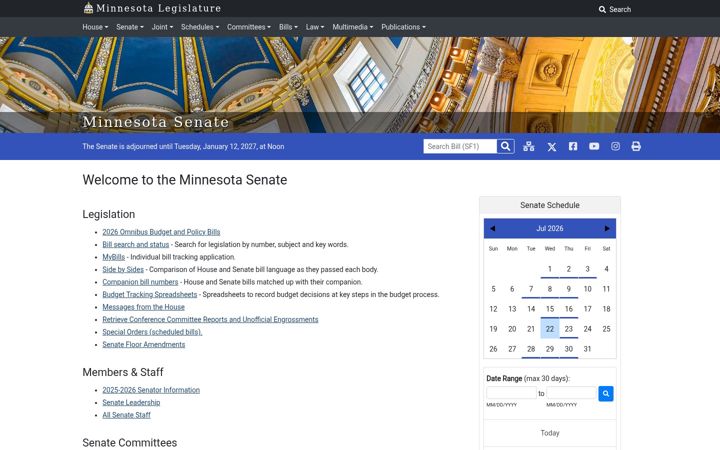The height and width of the screenshot is (450, 720).
Task: Select July 29 in the calendar
Action: (550, 349)
